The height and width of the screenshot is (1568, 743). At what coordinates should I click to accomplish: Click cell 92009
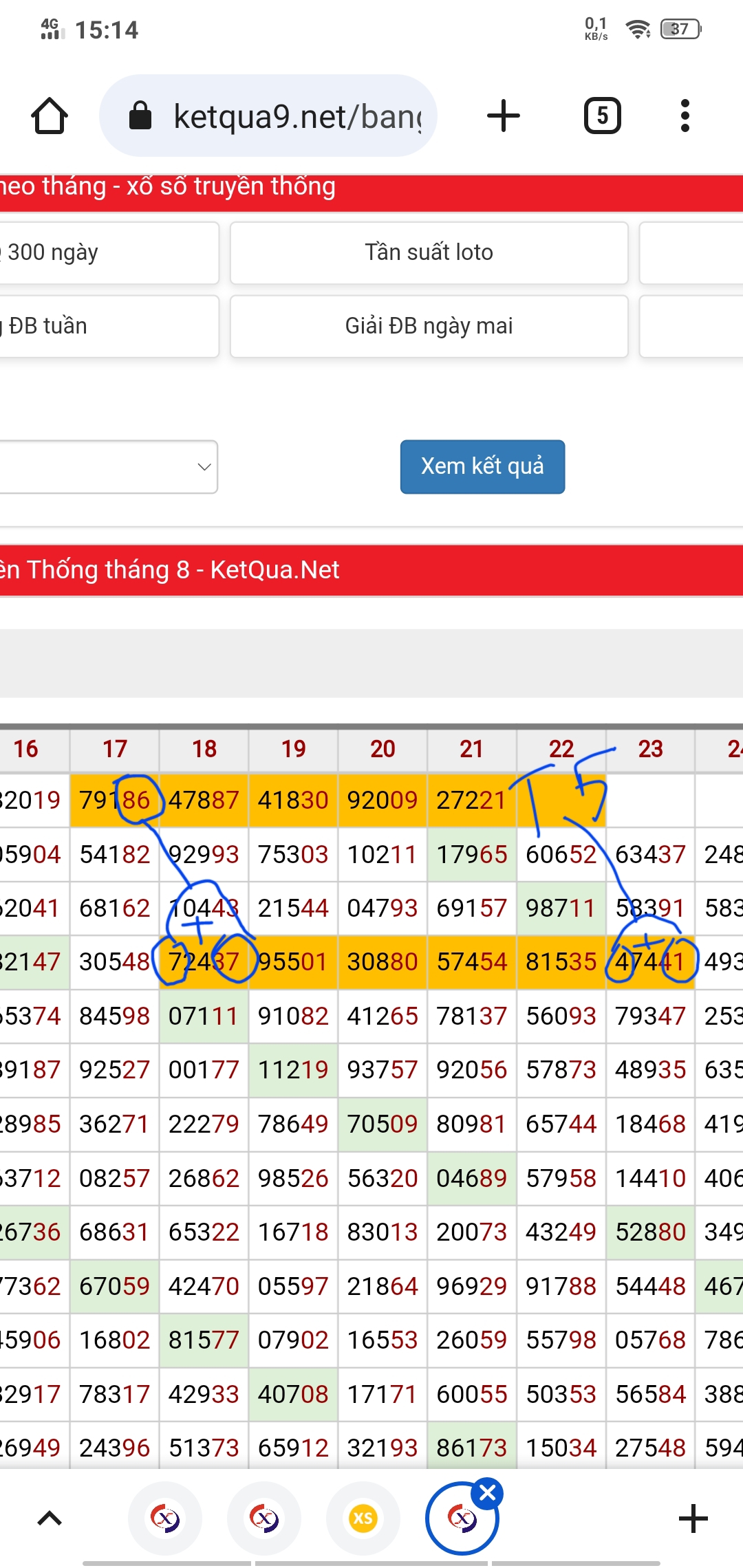pos(383,801)
